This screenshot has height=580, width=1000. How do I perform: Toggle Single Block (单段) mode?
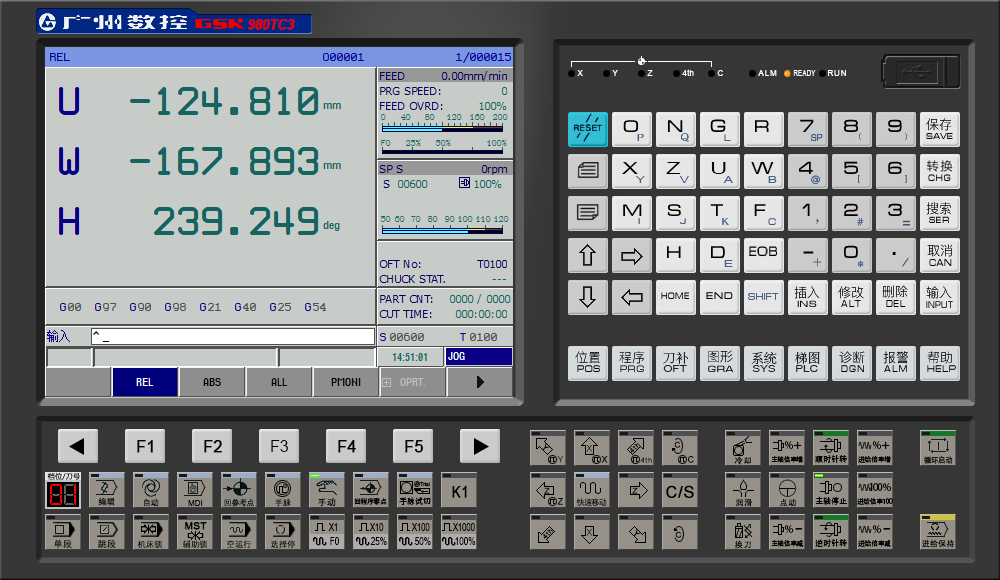pos(63,533)
